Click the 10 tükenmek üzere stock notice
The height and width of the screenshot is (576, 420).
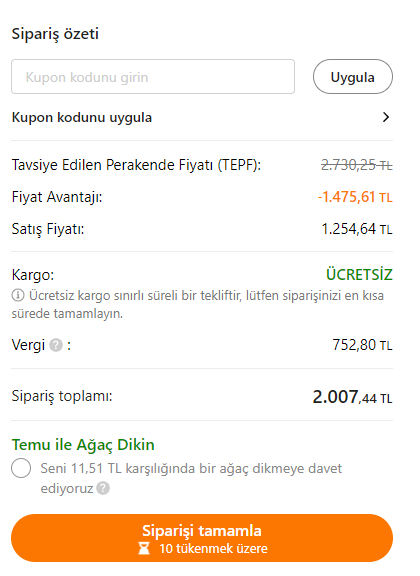213,549
